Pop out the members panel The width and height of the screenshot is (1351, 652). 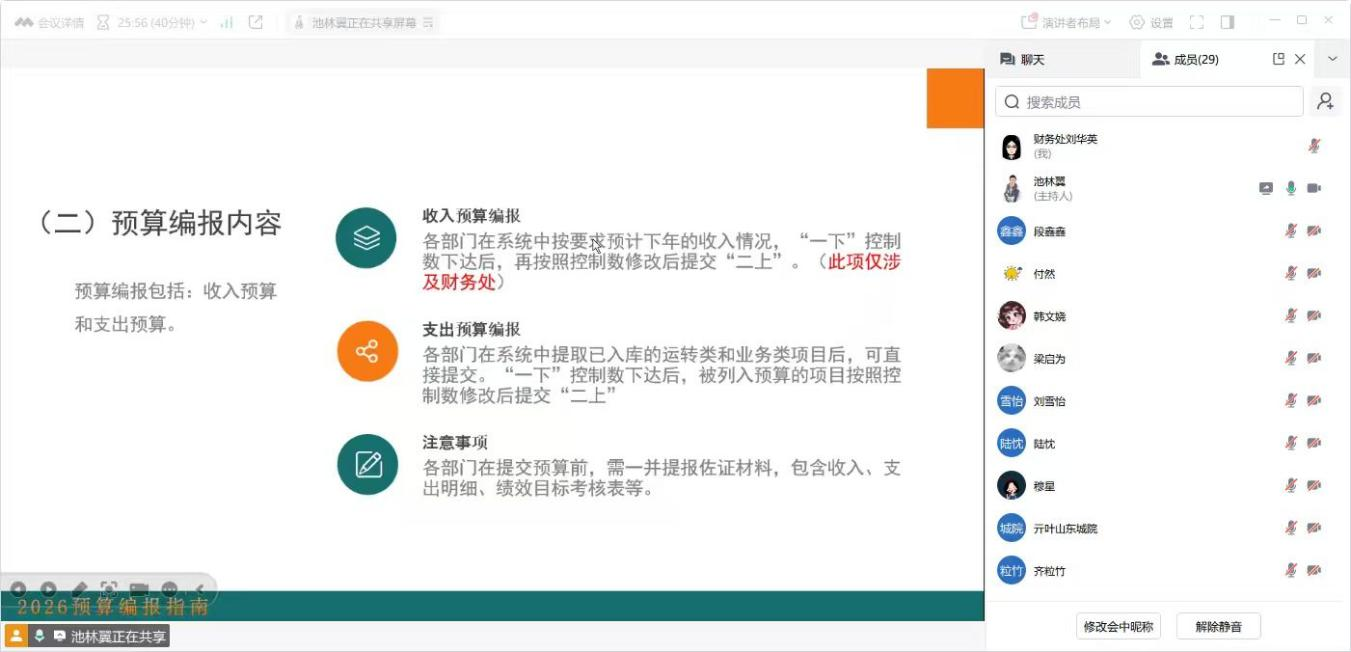coord(1278,59)
